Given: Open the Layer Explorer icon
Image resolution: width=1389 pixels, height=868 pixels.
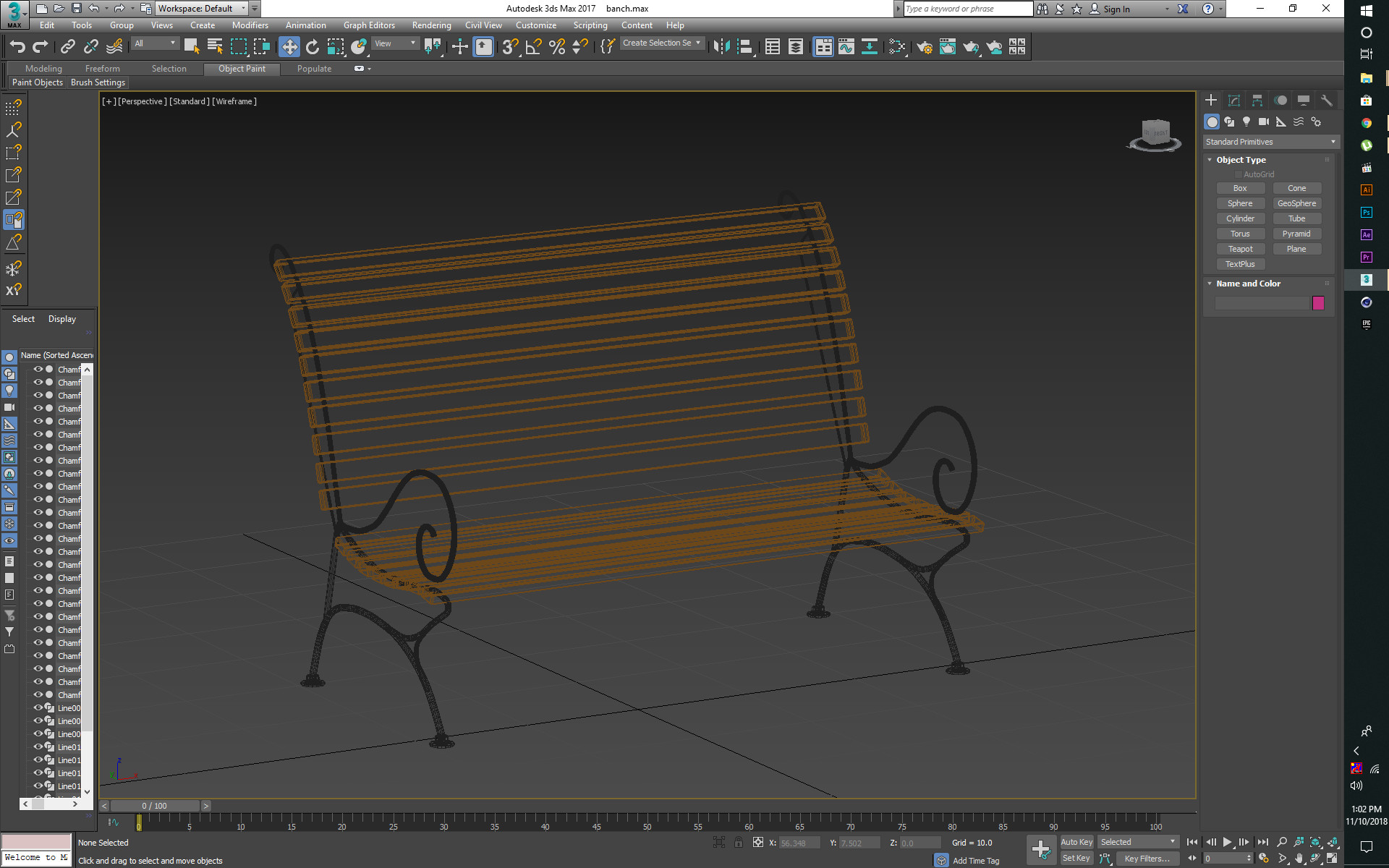Looking at the screenshot, I should coord(796,47).
